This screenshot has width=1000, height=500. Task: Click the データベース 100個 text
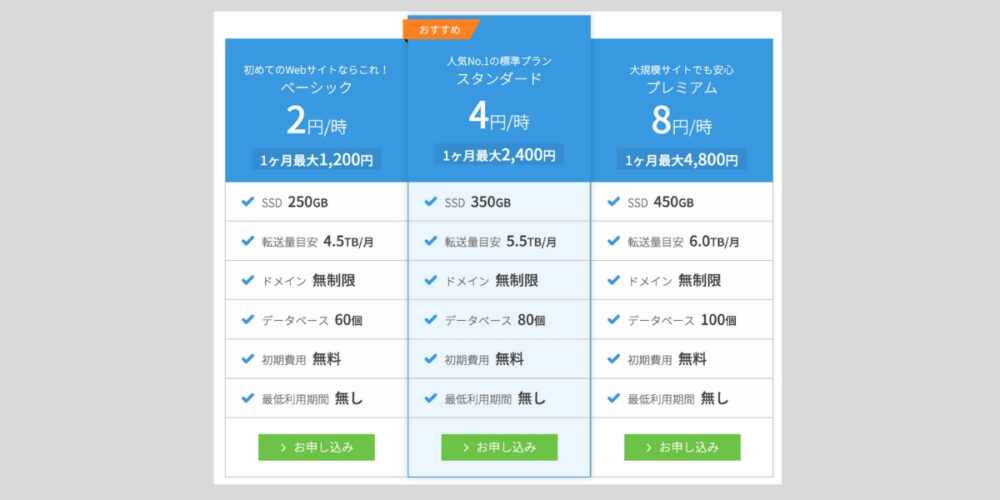point(682,320)
